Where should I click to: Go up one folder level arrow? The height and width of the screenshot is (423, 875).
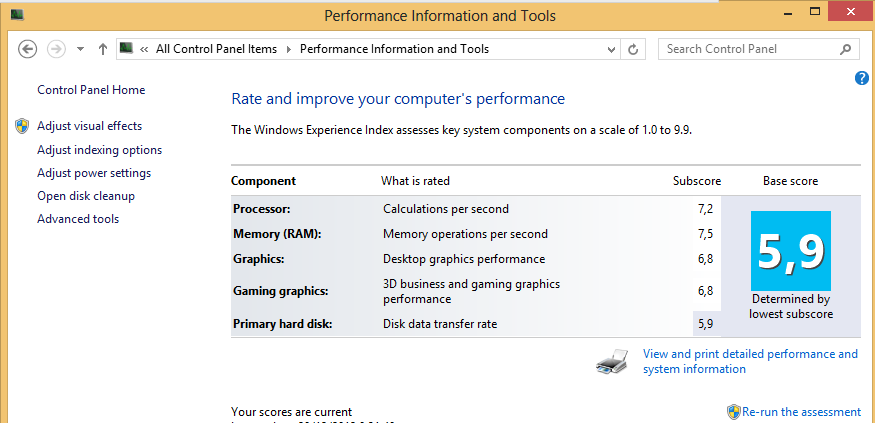(102, 49)
